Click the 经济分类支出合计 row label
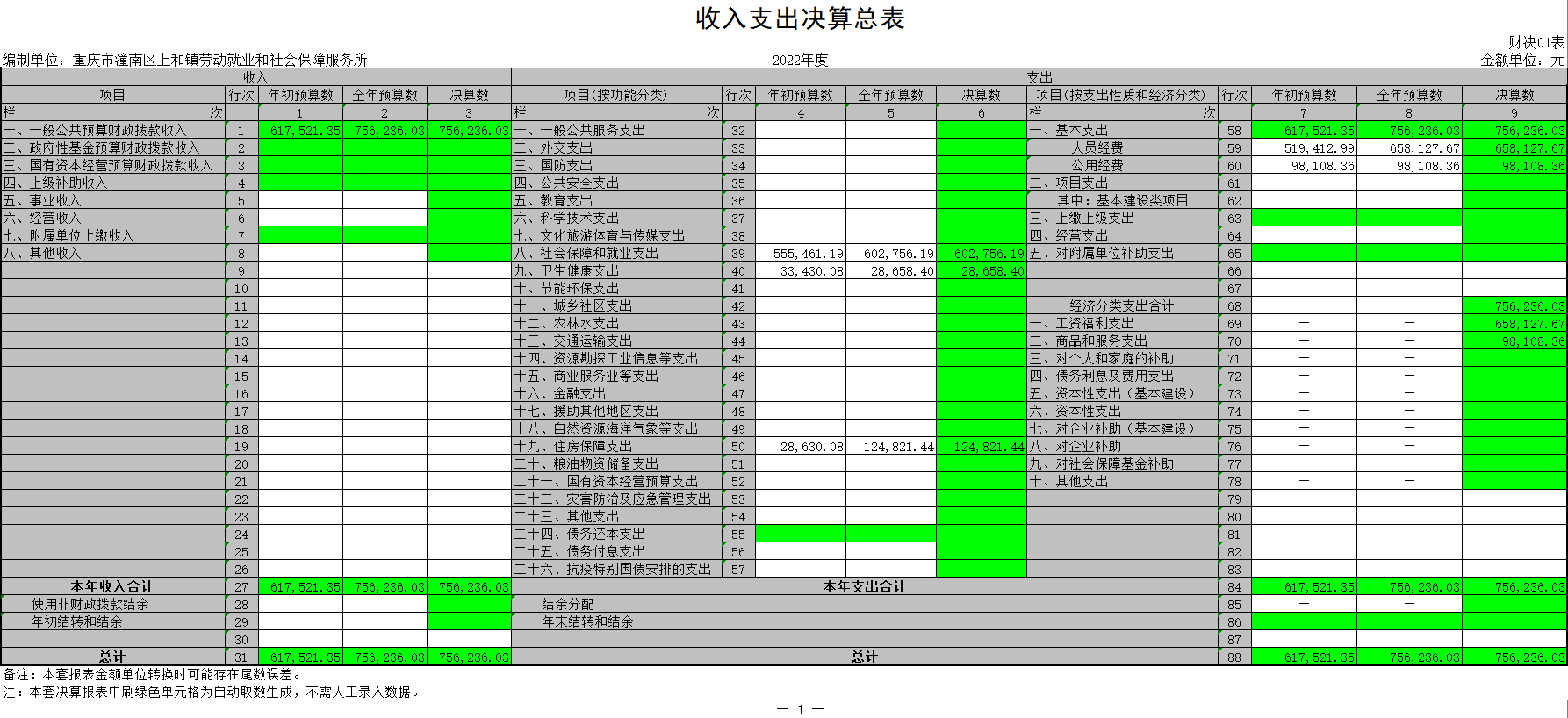 click(1121, 305)
